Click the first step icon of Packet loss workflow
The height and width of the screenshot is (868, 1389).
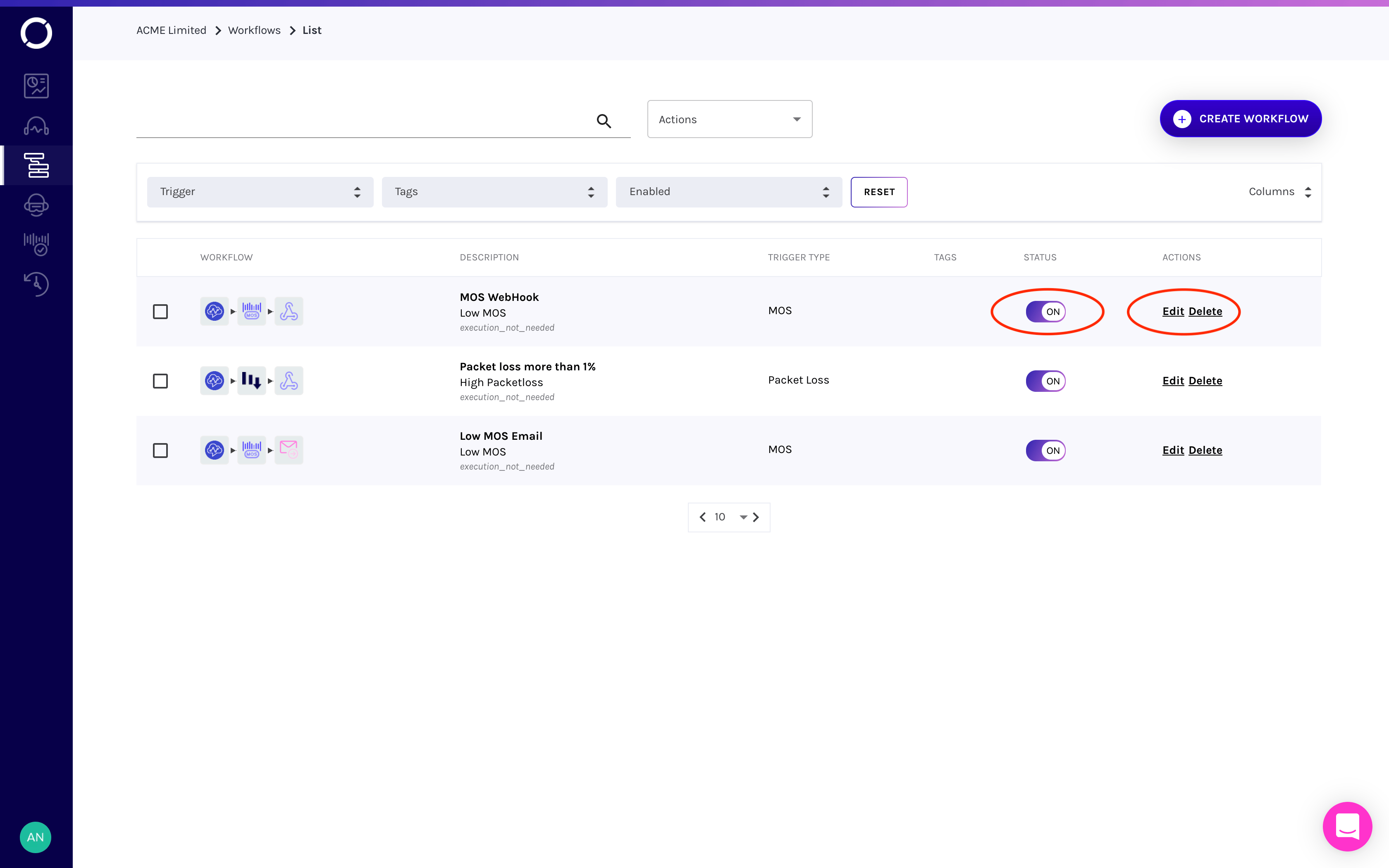[214, 381]
